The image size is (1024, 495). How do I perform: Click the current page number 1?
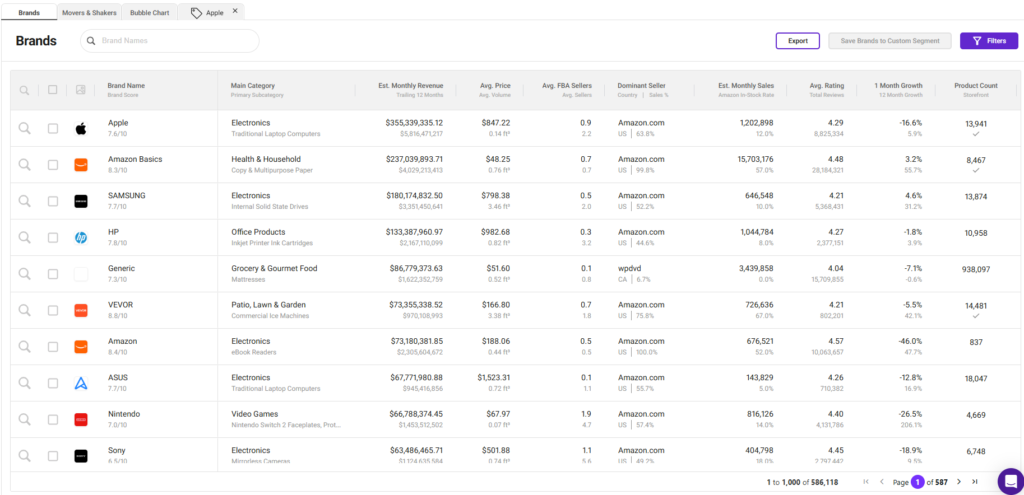click(918, 482)
